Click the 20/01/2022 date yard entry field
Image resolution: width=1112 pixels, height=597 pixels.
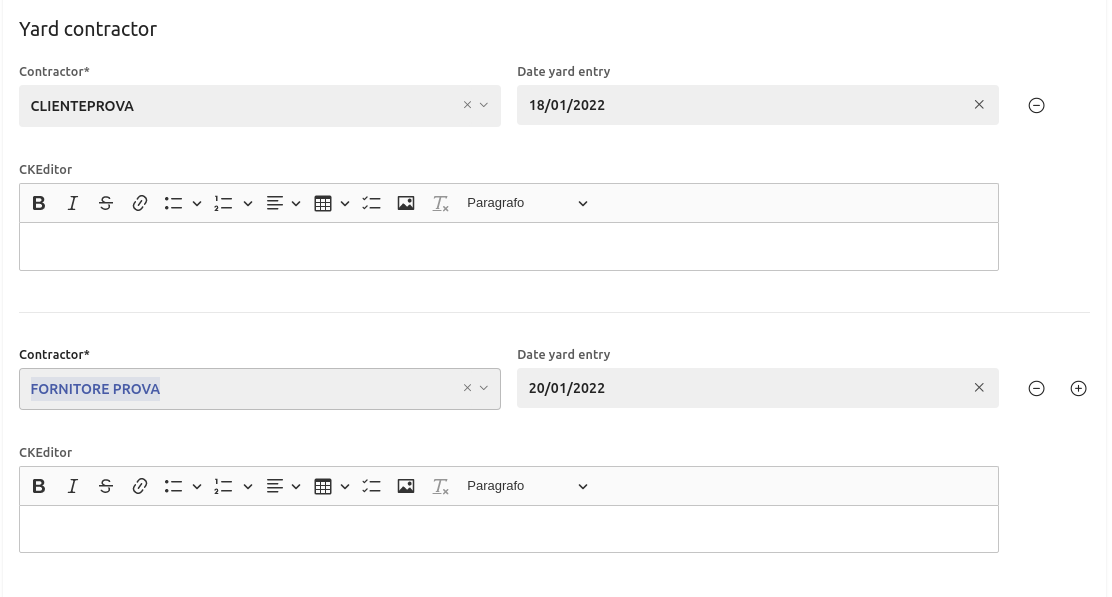(740, 388)
